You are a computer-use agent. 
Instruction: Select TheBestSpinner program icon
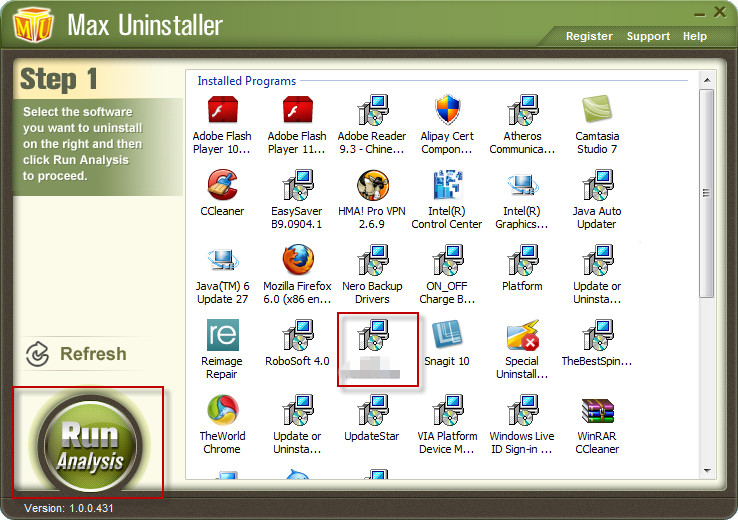(x=597, y=335)
